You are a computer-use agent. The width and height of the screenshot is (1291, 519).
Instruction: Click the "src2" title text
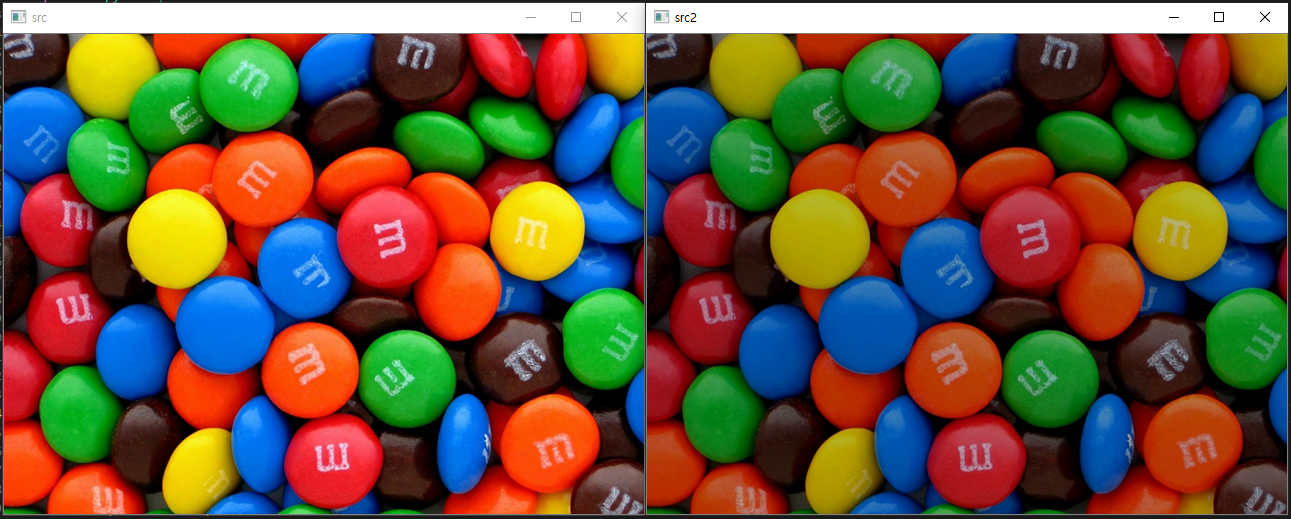click(686, 18)
